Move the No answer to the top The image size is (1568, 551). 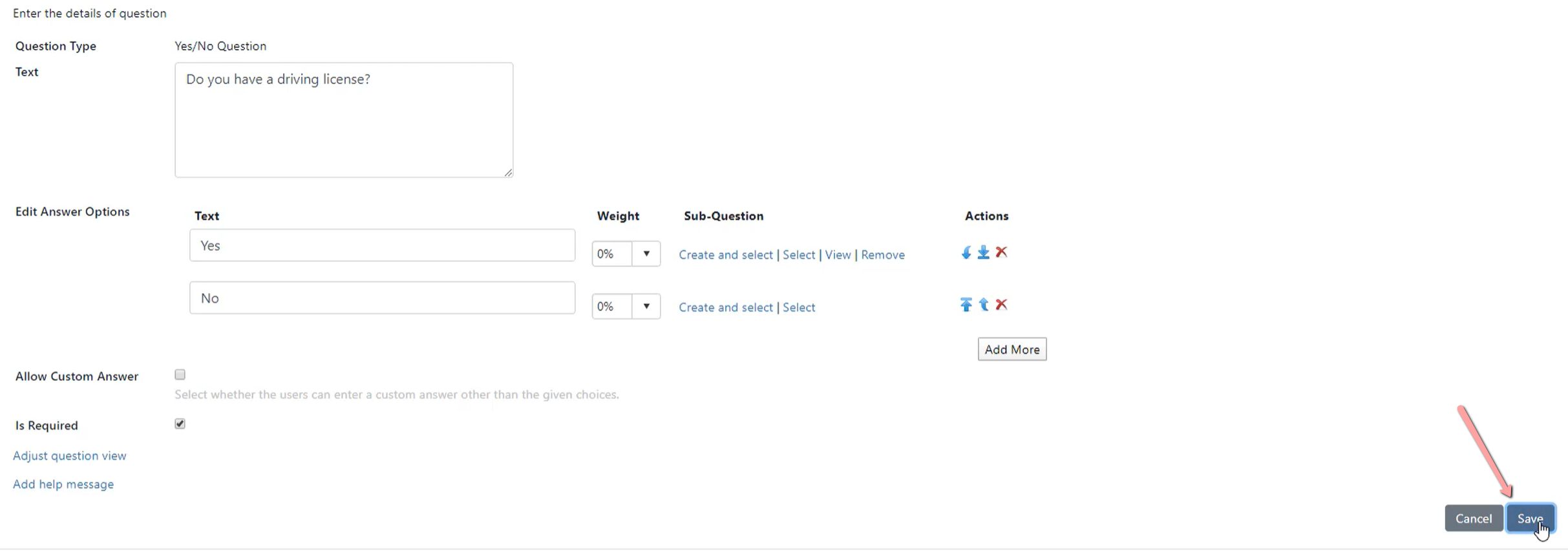pyautogui.click(x=966, y=305)
